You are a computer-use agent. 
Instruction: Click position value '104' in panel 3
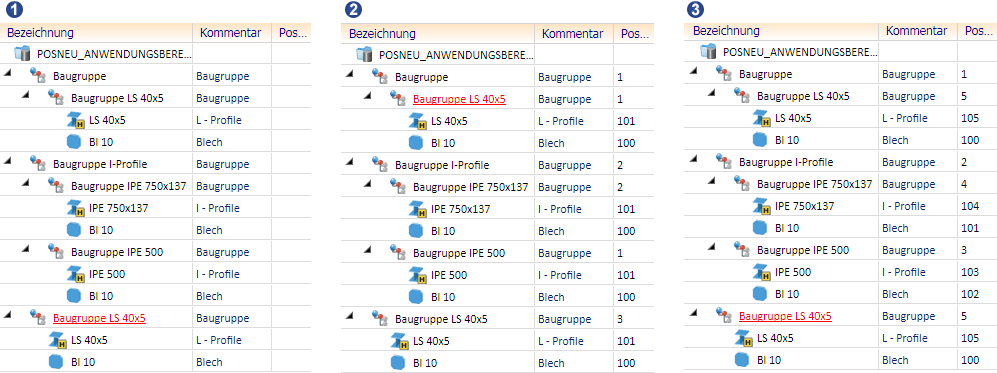pos(970,206)
